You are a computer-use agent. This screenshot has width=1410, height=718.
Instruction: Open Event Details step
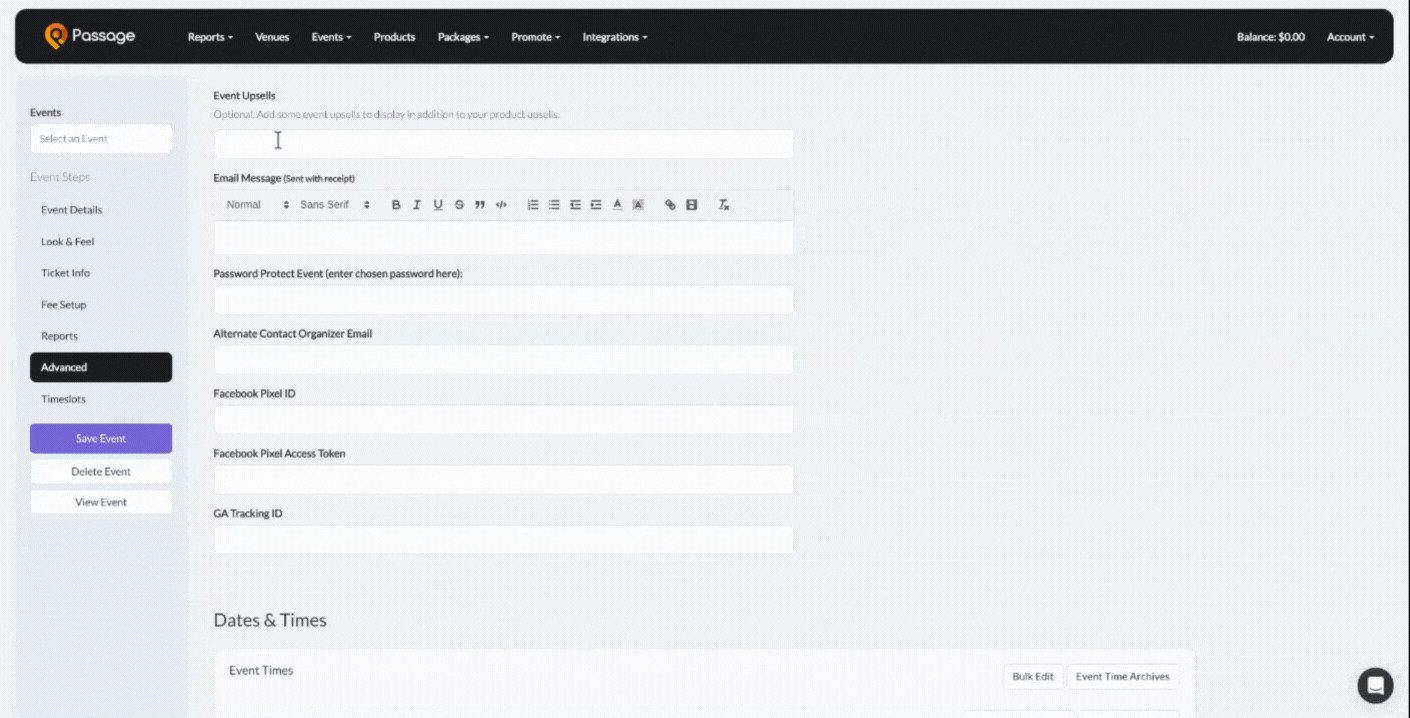[x=101, y=210]
